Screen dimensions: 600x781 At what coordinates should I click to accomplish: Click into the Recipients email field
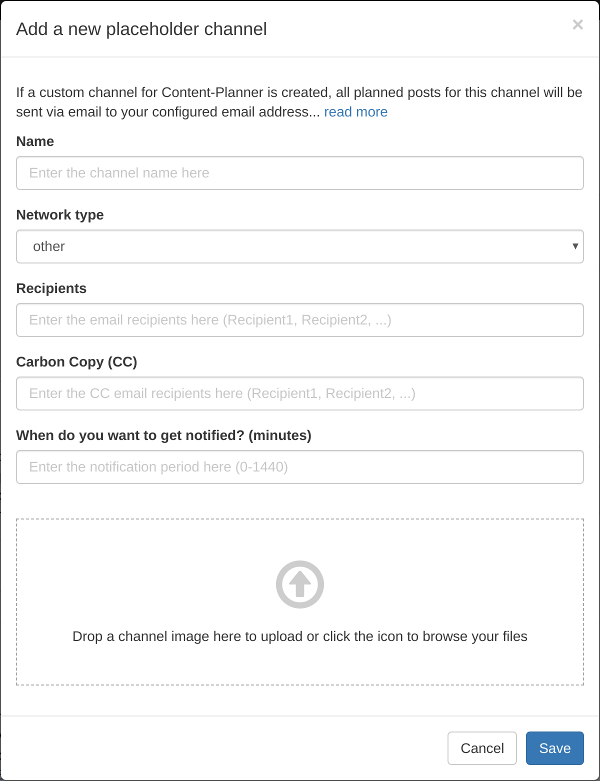(x=300, y=320)
